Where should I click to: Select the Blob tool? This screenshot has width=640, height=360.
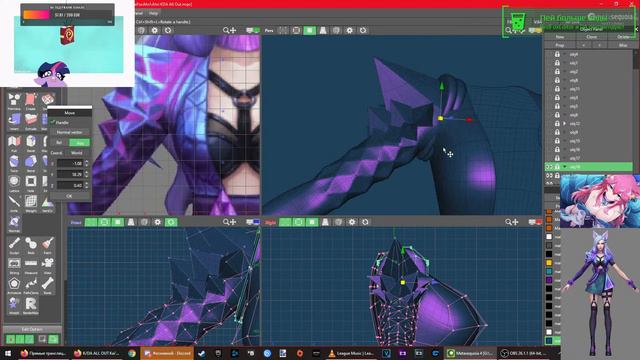[x=31, y=245]
